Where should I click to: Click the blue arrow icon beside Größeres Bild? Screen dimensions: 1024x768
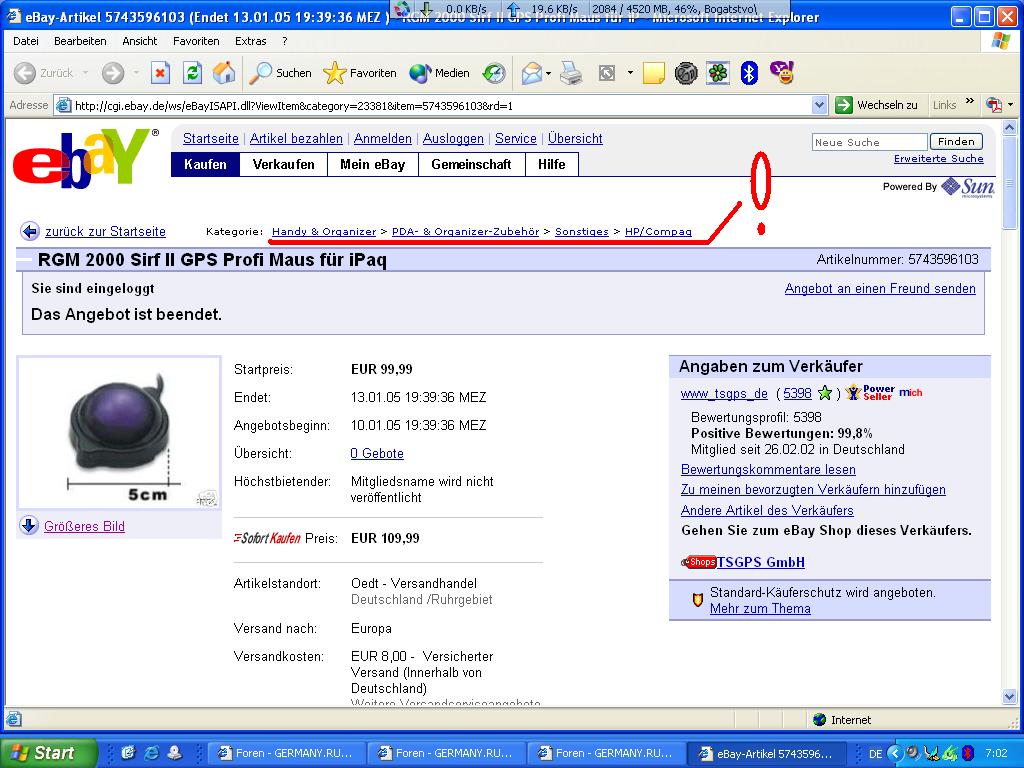point(29,526)
